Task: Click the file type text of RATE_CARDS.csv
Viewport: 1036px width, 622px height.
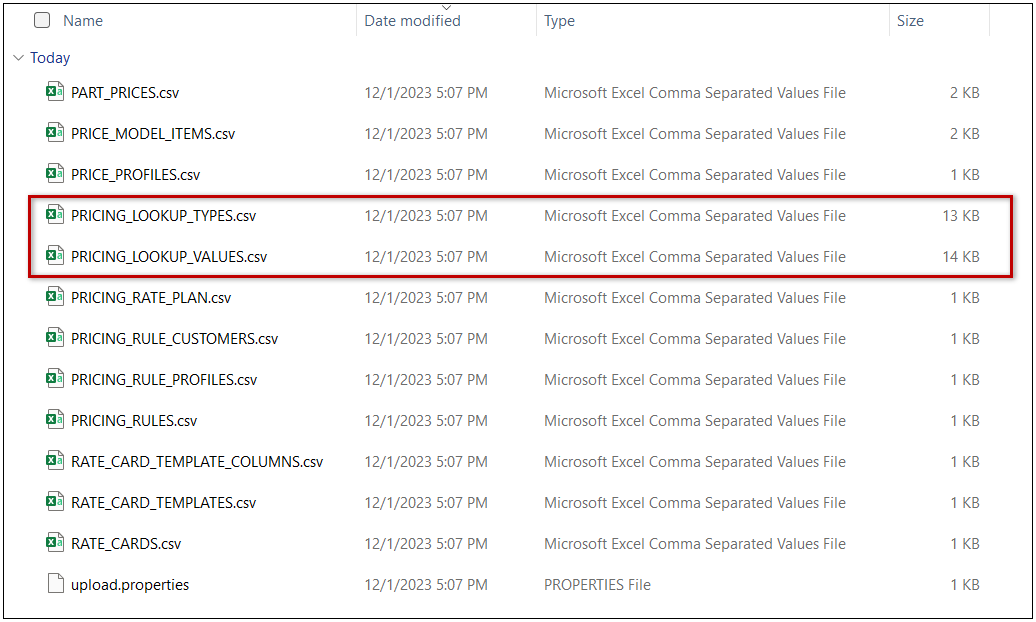Action: (x=694, y=544)
